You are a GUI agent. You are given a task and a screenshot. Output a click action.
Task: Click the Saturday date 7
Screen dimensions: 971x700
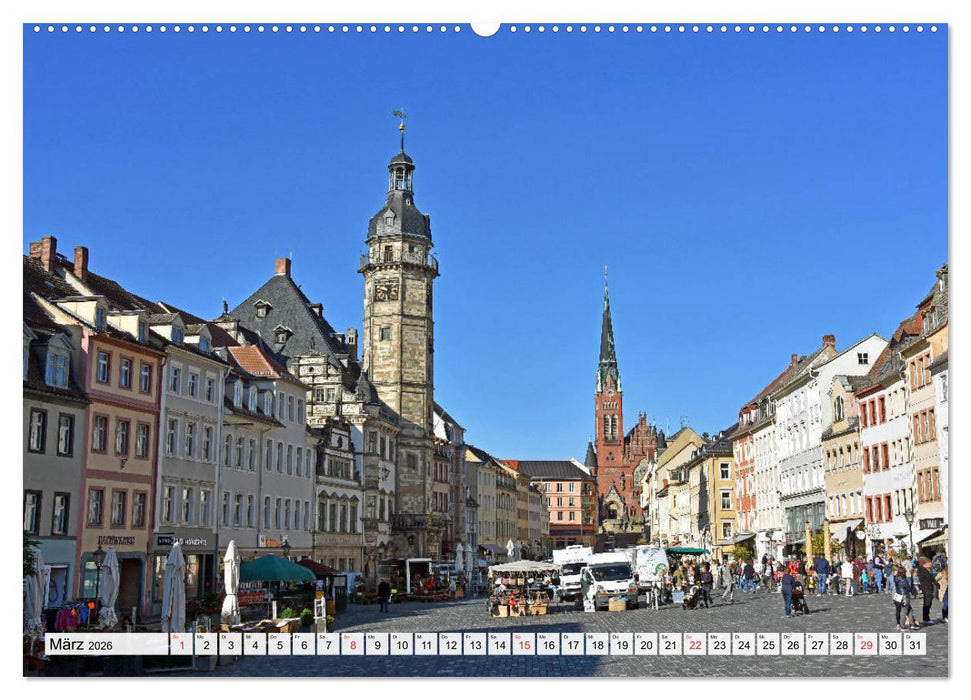pos(327,646)
